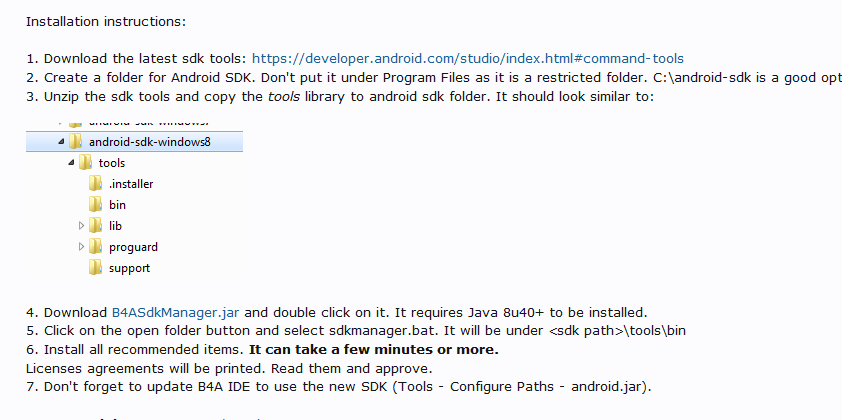Screen dimensions: 842x420
Task: Click the tools folder icon
Action: pos(85,162)
